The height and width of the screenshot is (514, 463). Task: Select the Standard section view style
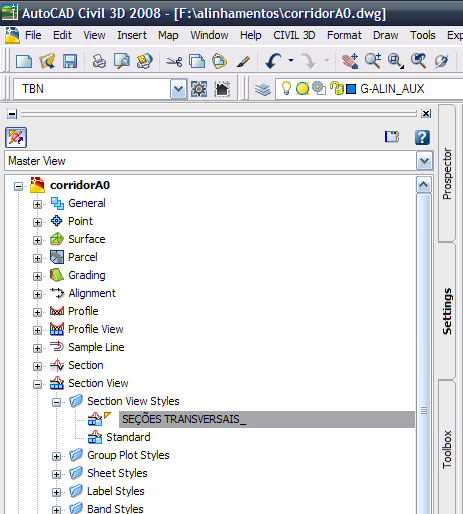128,437
